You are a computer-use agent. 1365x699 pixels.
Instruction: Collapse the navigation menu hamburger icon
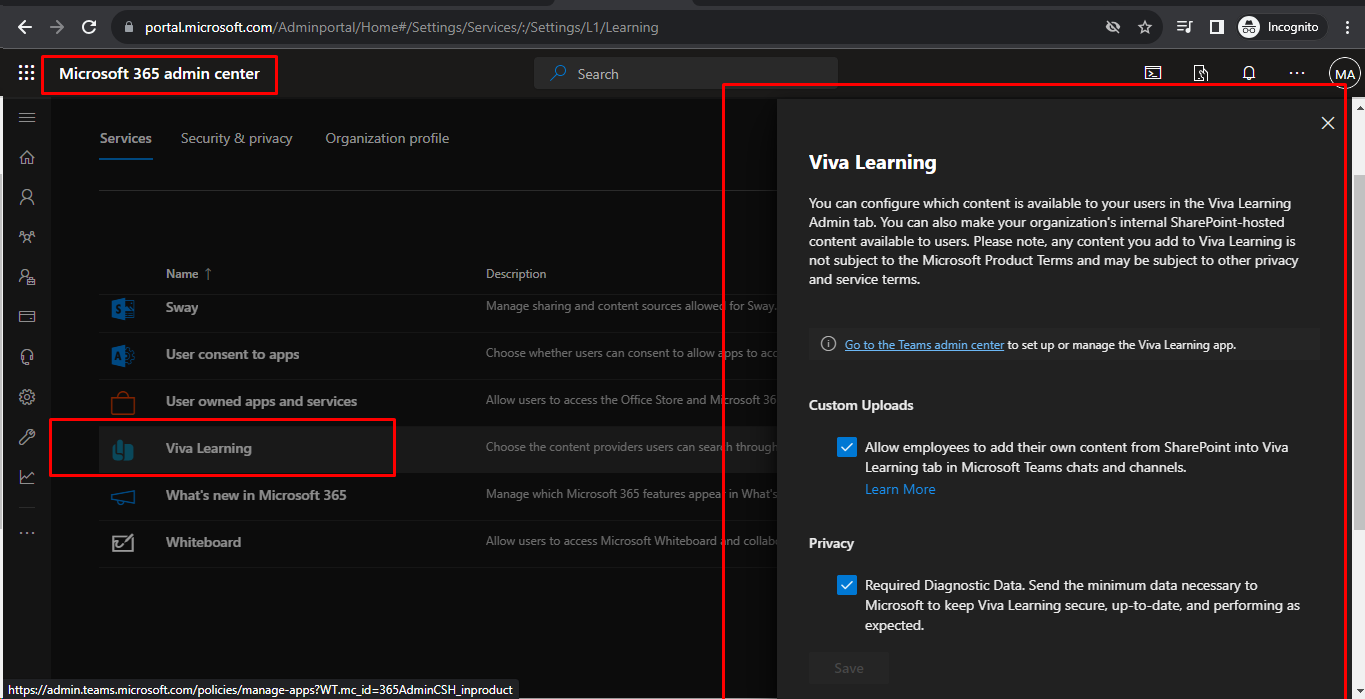27,118
